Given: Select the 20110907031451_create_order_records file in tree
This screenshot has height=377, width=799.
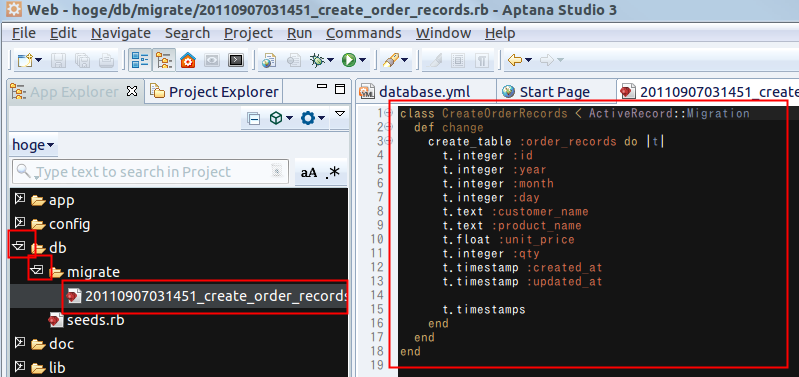Looking at the screenshot, I should (x=207, y=296).
